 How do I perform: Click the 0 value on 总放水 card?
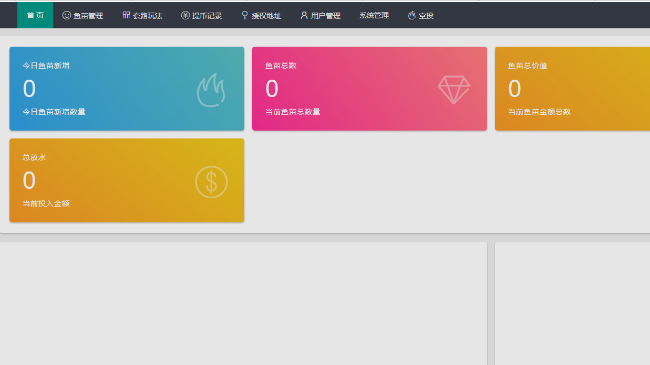29,180
